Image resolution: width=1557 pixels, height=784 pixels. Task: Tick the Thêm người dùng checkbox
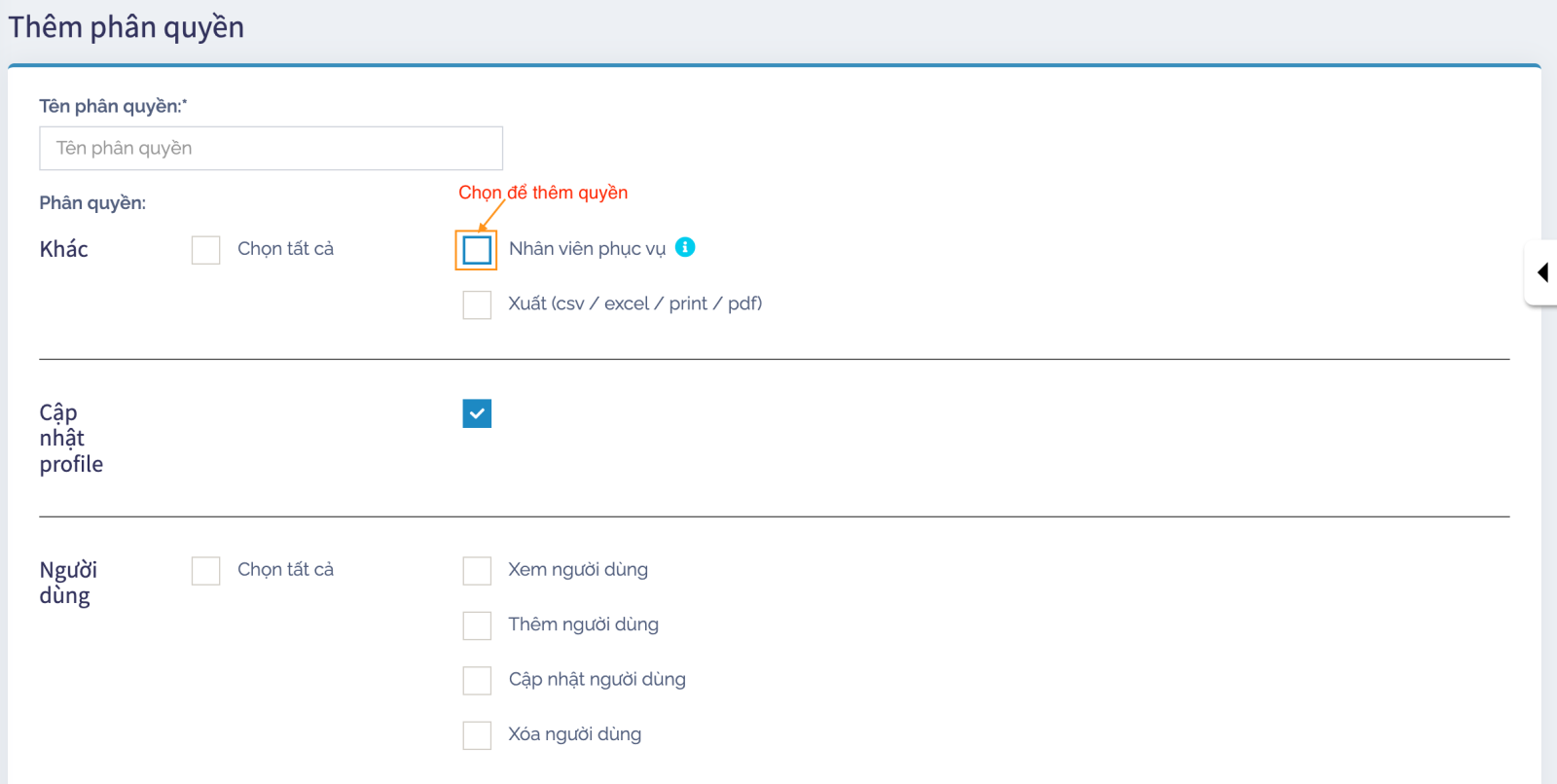477,625
